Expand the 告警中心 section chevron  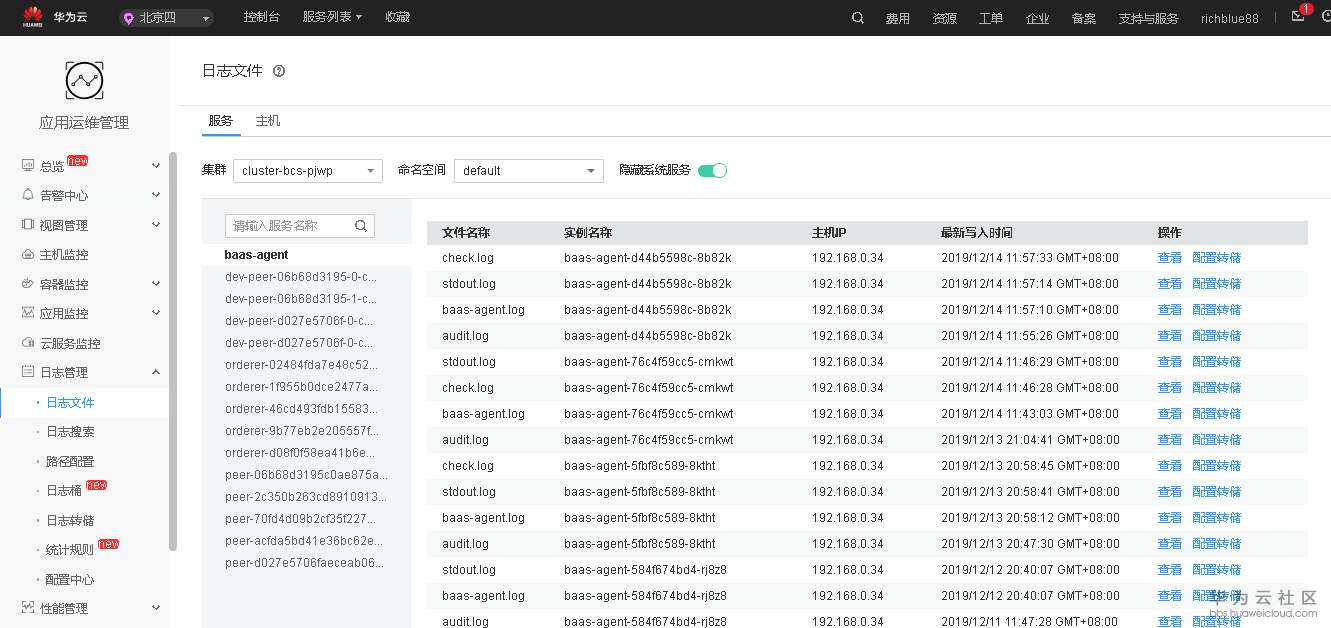coord(155,195)
